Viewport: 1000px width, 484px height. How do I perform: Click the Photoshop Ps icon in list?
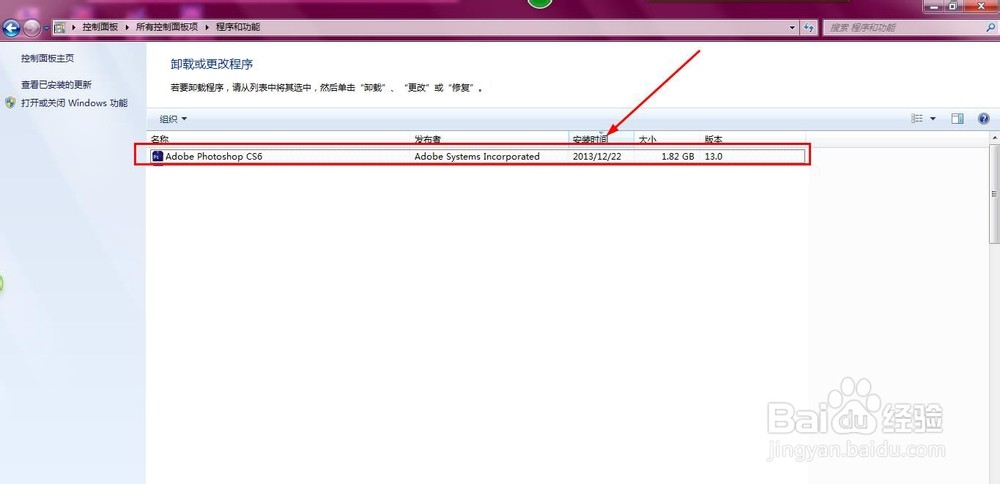pos(157,156)
